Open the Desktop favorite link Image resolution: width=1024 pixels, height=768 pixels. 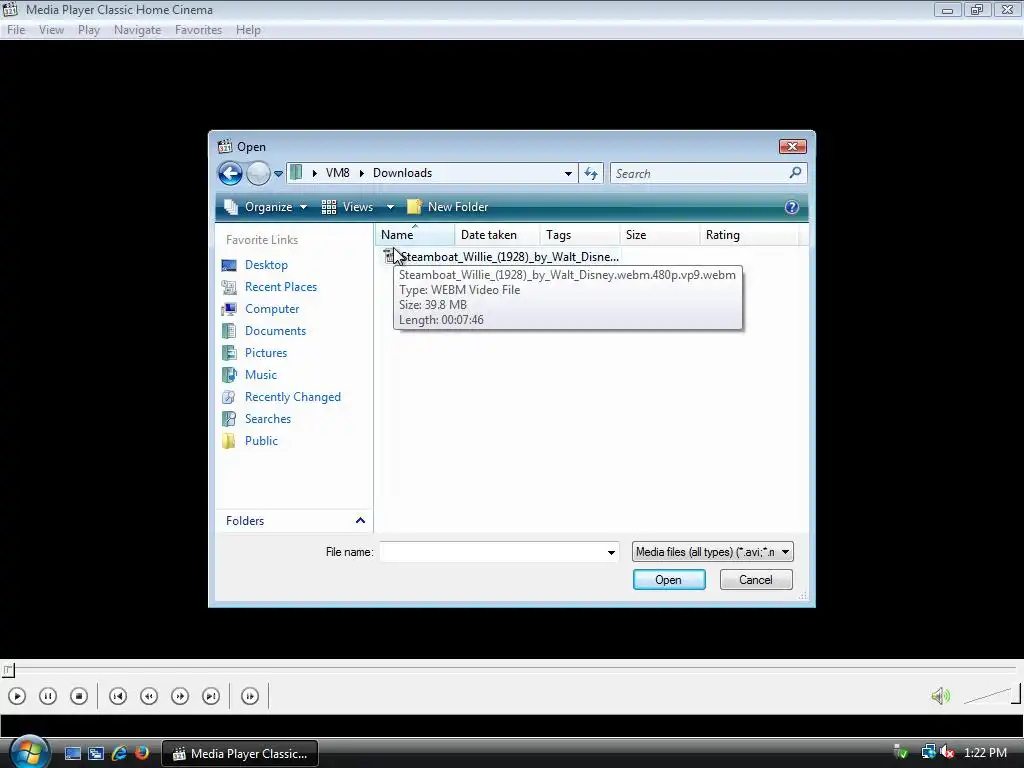[266, 264]
